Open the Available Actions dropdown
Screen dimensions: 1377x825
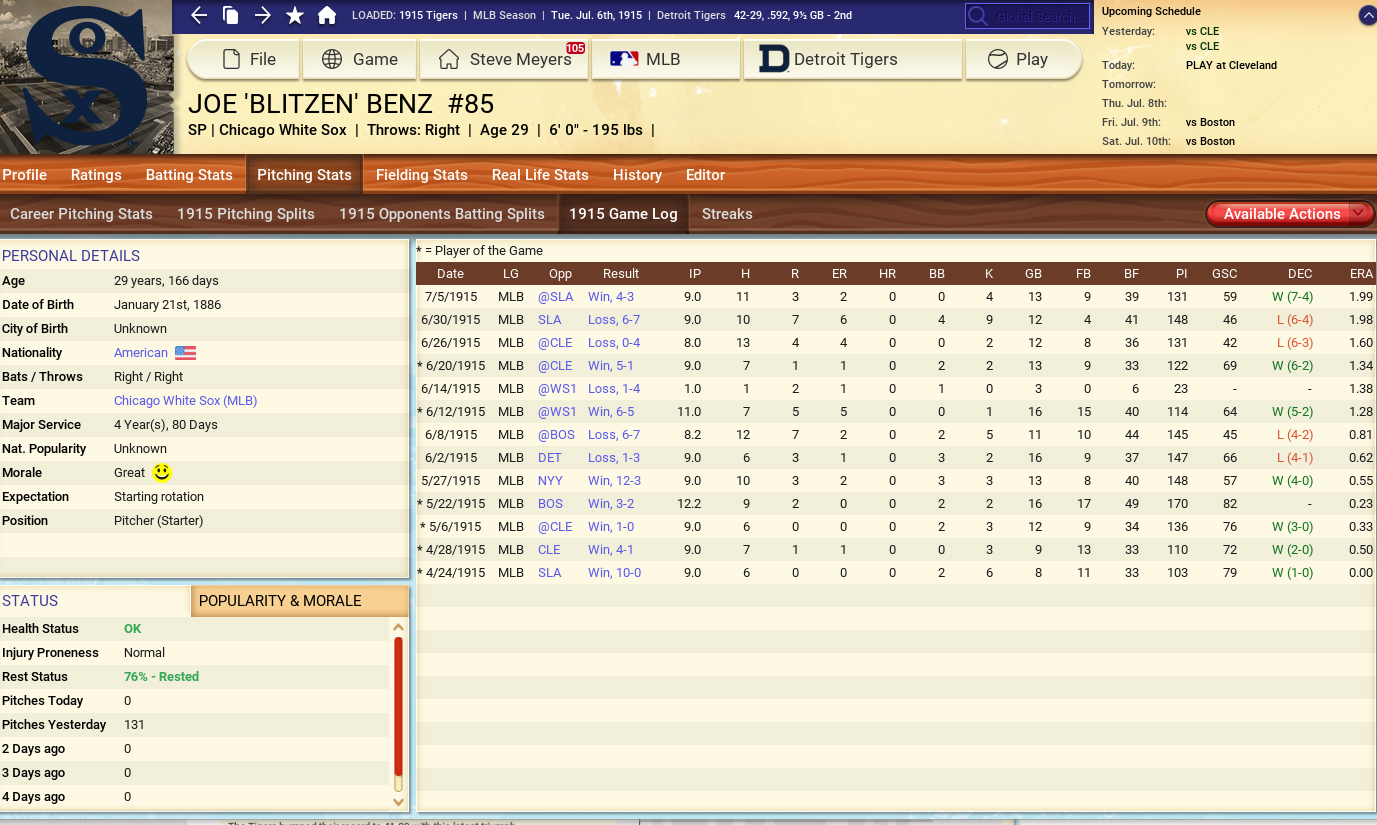[x=1289, y=214]
